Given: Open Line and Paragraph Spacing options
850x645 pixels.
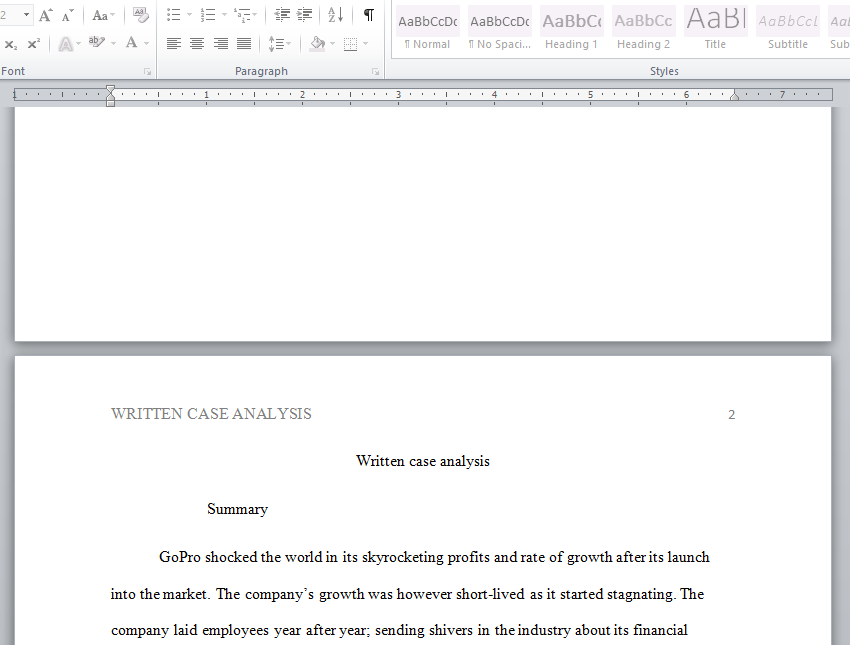Looking at the screenshot, I should [280, 43].
